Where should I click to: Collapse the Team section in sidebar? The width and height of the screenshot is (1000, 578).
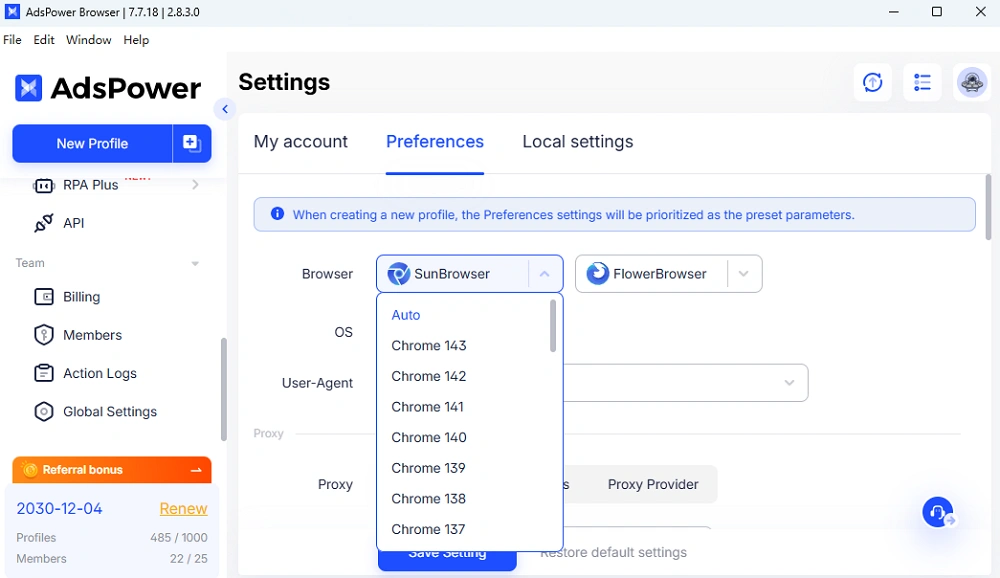coord(195,264)
